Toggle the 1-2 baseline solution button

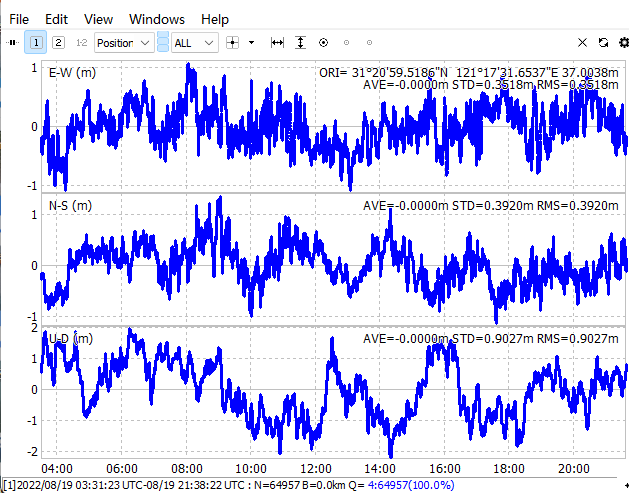(x=81, y=43)
